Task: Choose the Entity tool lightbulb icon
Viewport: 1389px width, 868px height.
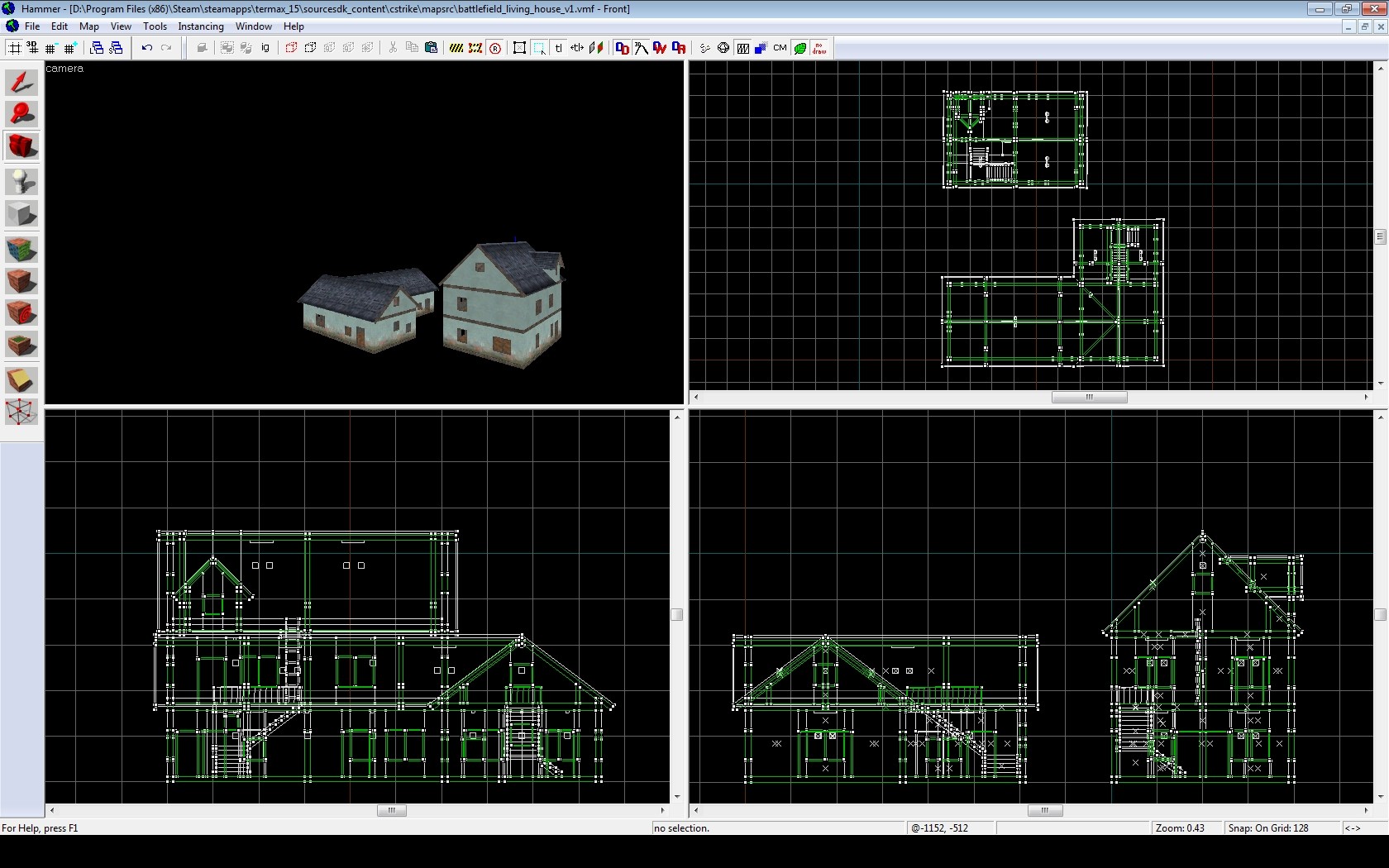Action: [x=21, y=181]
